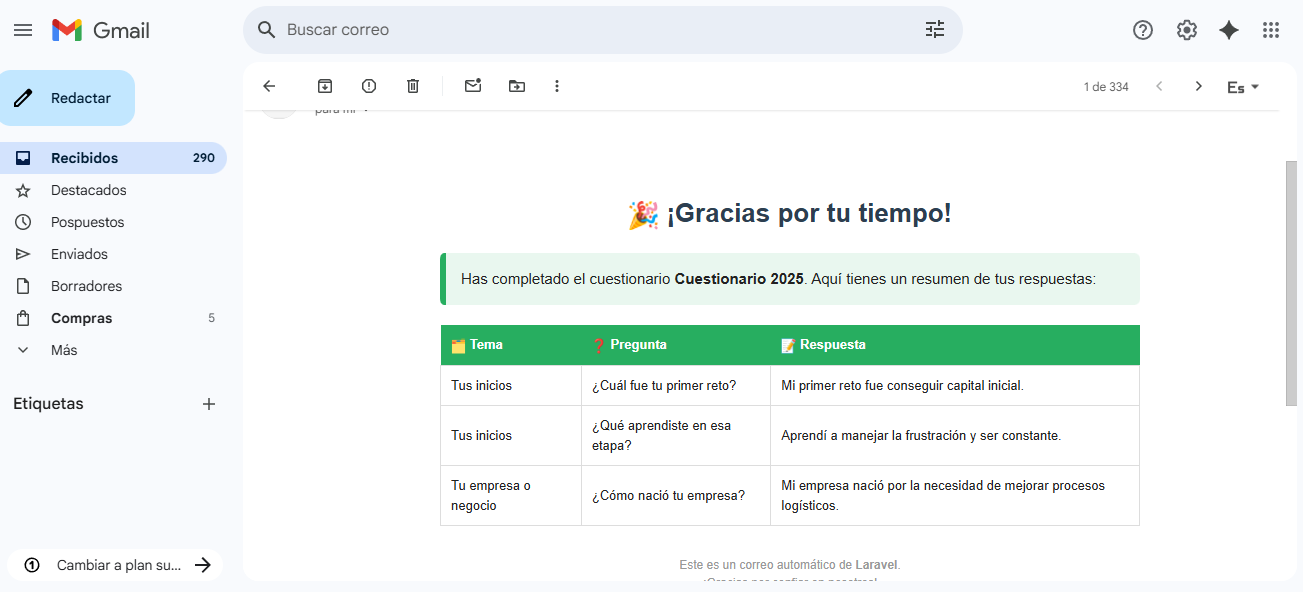
Task: Mark the email as unread
Action: (473, 86)
